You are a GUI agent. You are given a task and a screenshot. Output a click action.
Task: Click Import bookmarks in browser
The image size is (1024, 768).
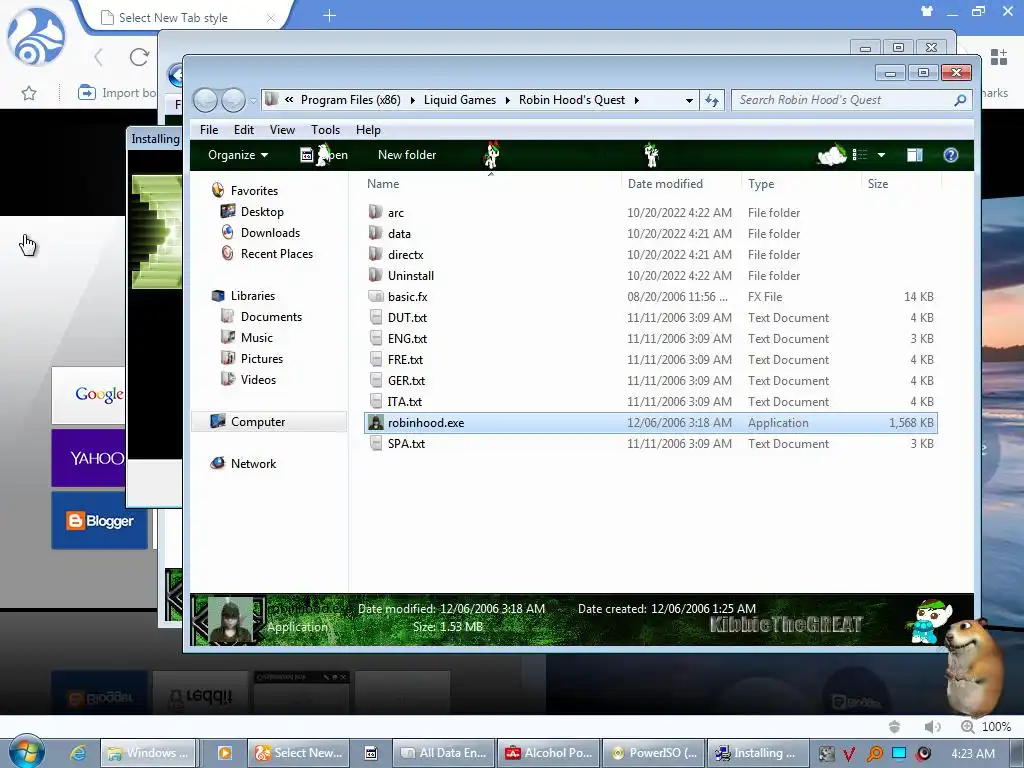point(118,93)
